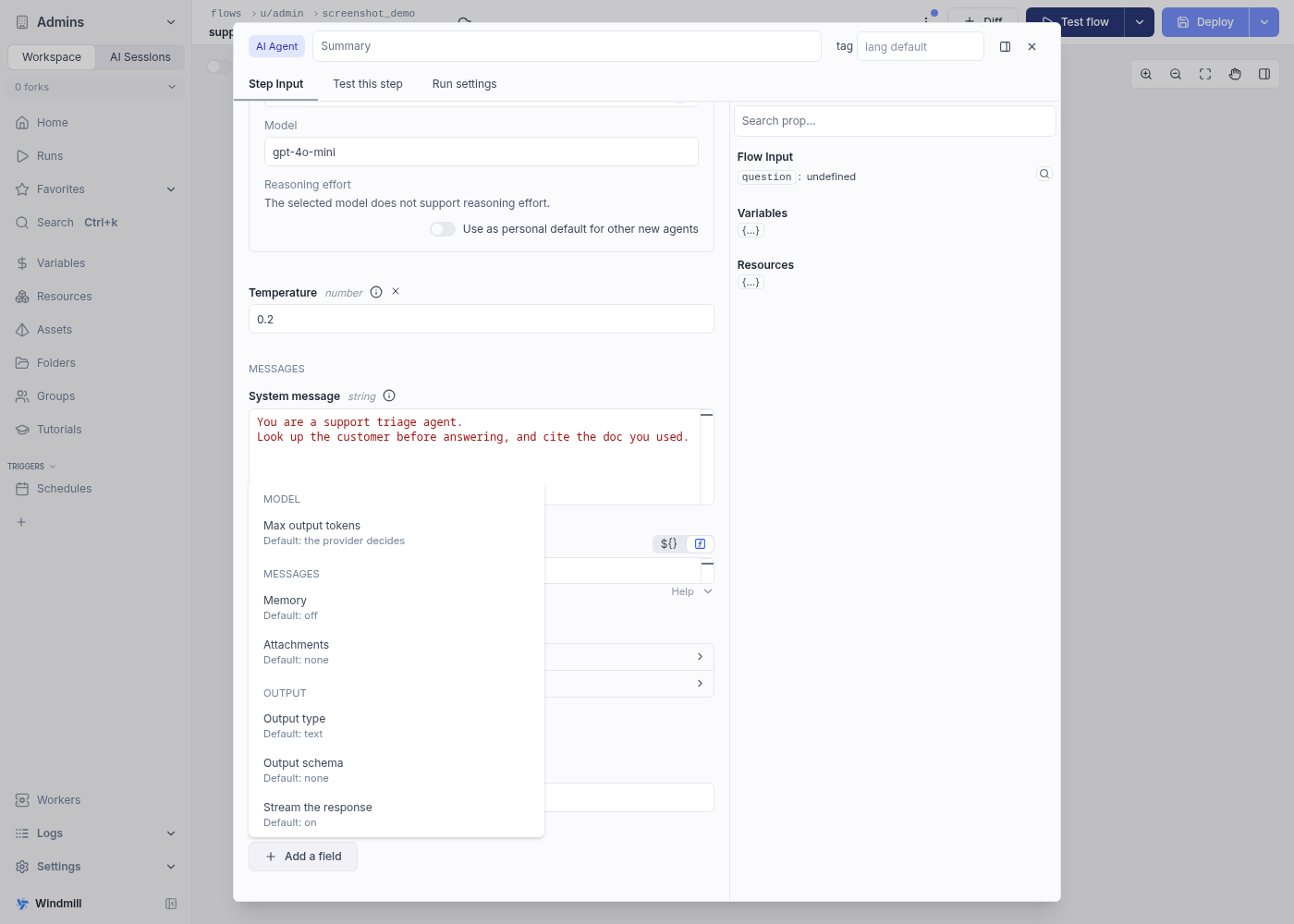Image resolution: width=1294 pixels, height=924 pixels.
Task: Click the Deploy button
Action: tap(1205, 22)
